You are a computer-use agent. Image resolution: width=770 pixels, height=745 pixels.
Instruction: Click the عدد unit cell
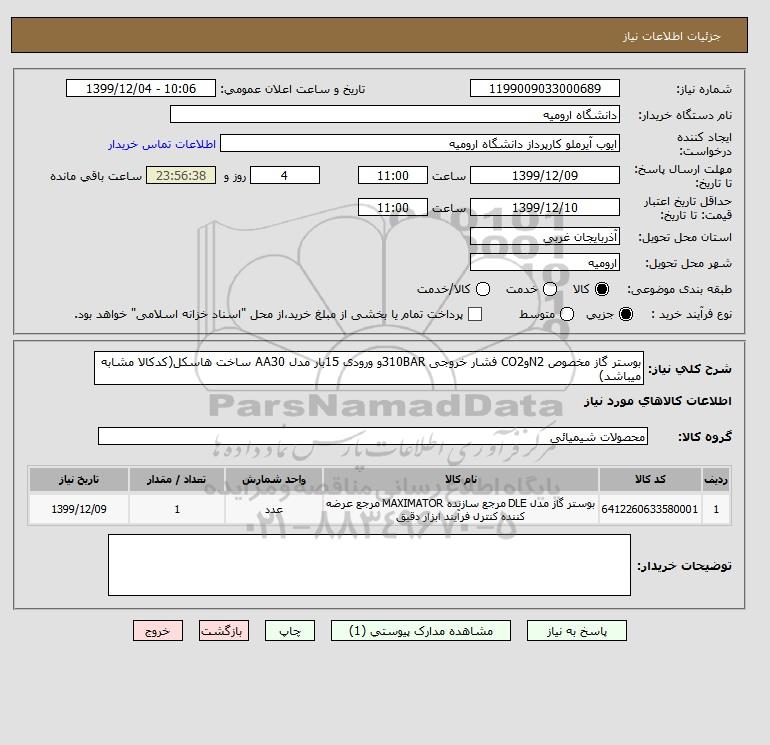click(x=274, y=509)
